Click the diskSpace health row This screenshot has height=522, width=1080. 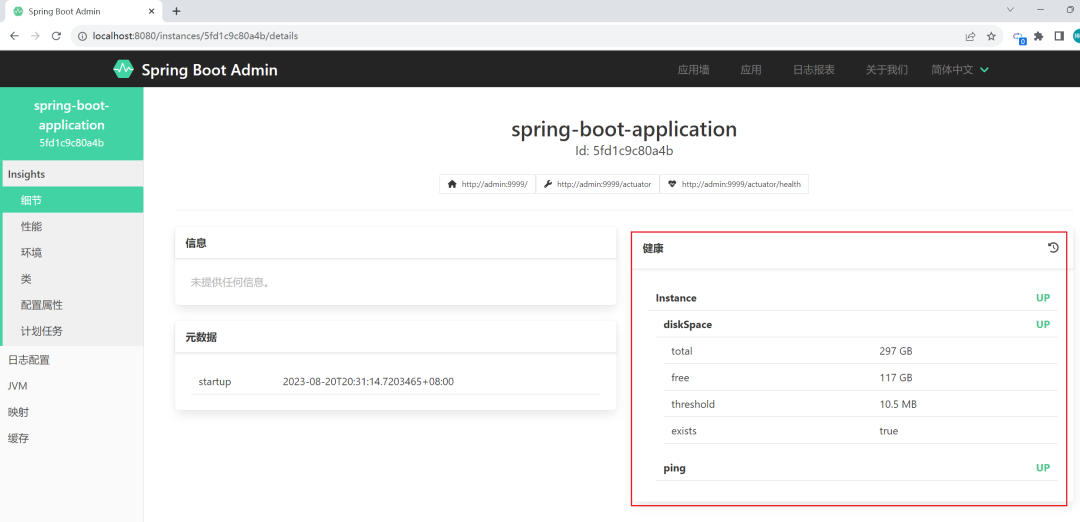pos(857,324)
